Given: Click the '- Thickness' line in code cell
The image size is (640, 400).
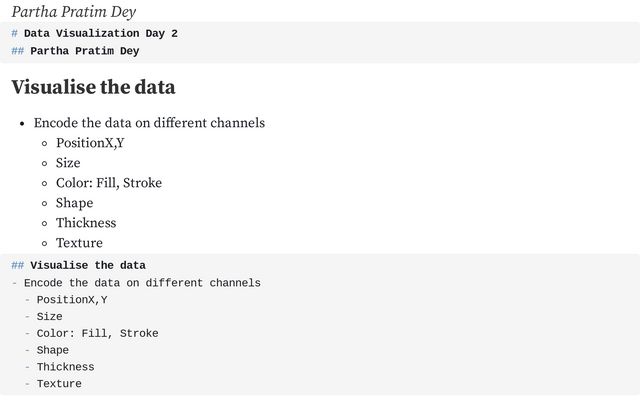Looking at the screenshot, I should tap(59, 367).
